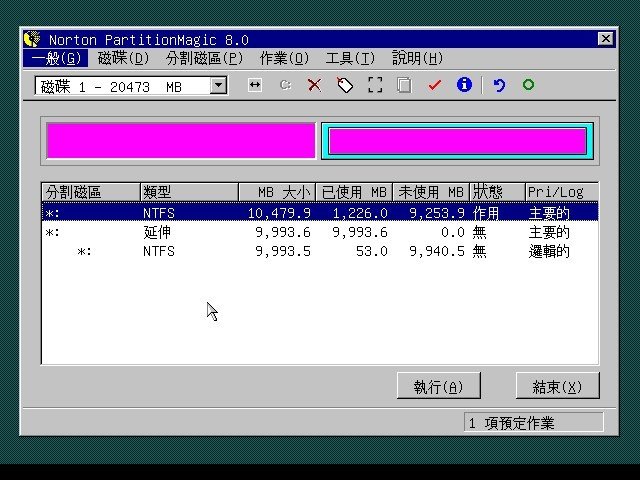Click the 未使用 MB column header
The image size is (640, 480).
coord(431,192)
